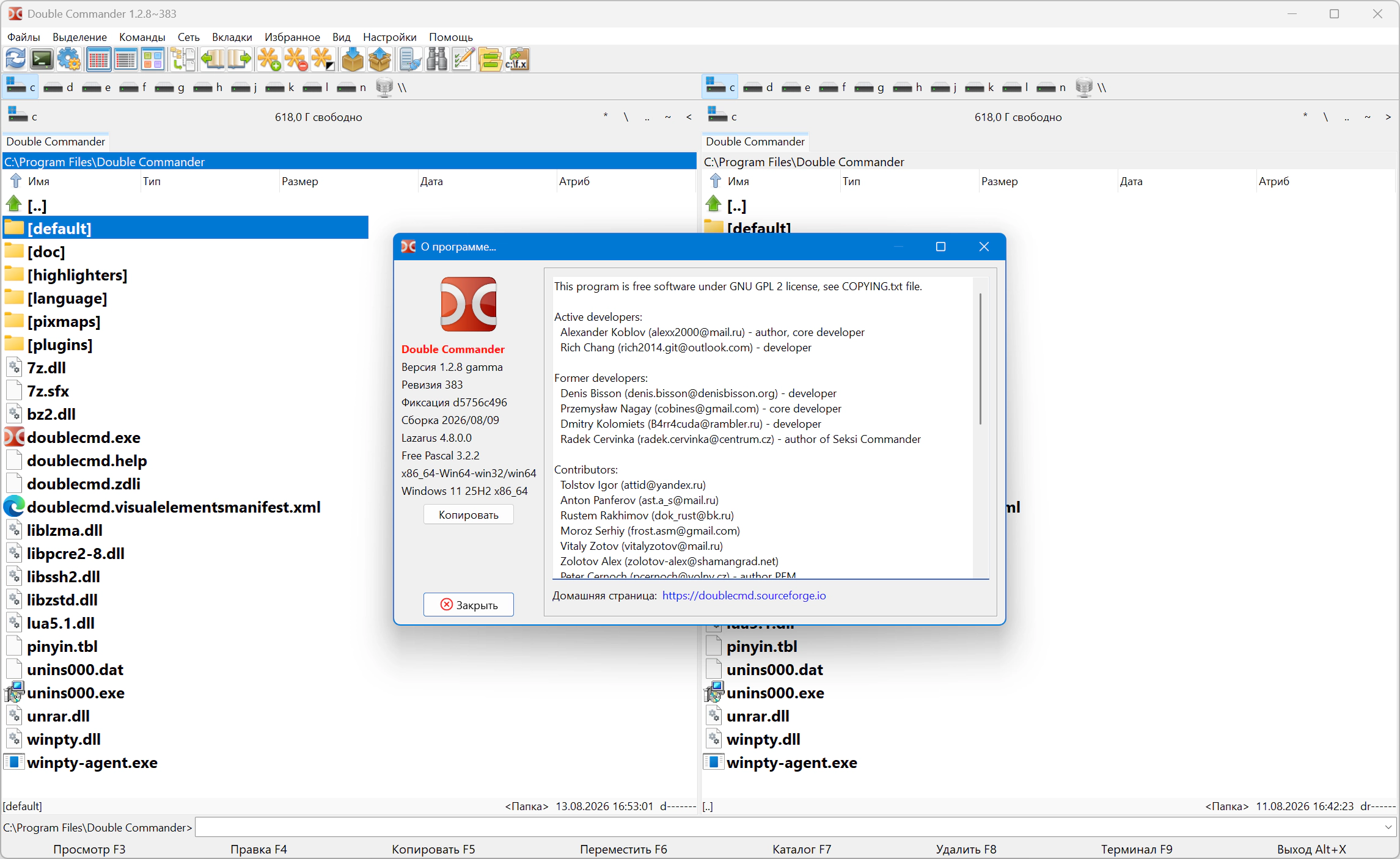
Task: Open the Настройки menu
Action: coord(390,37)
